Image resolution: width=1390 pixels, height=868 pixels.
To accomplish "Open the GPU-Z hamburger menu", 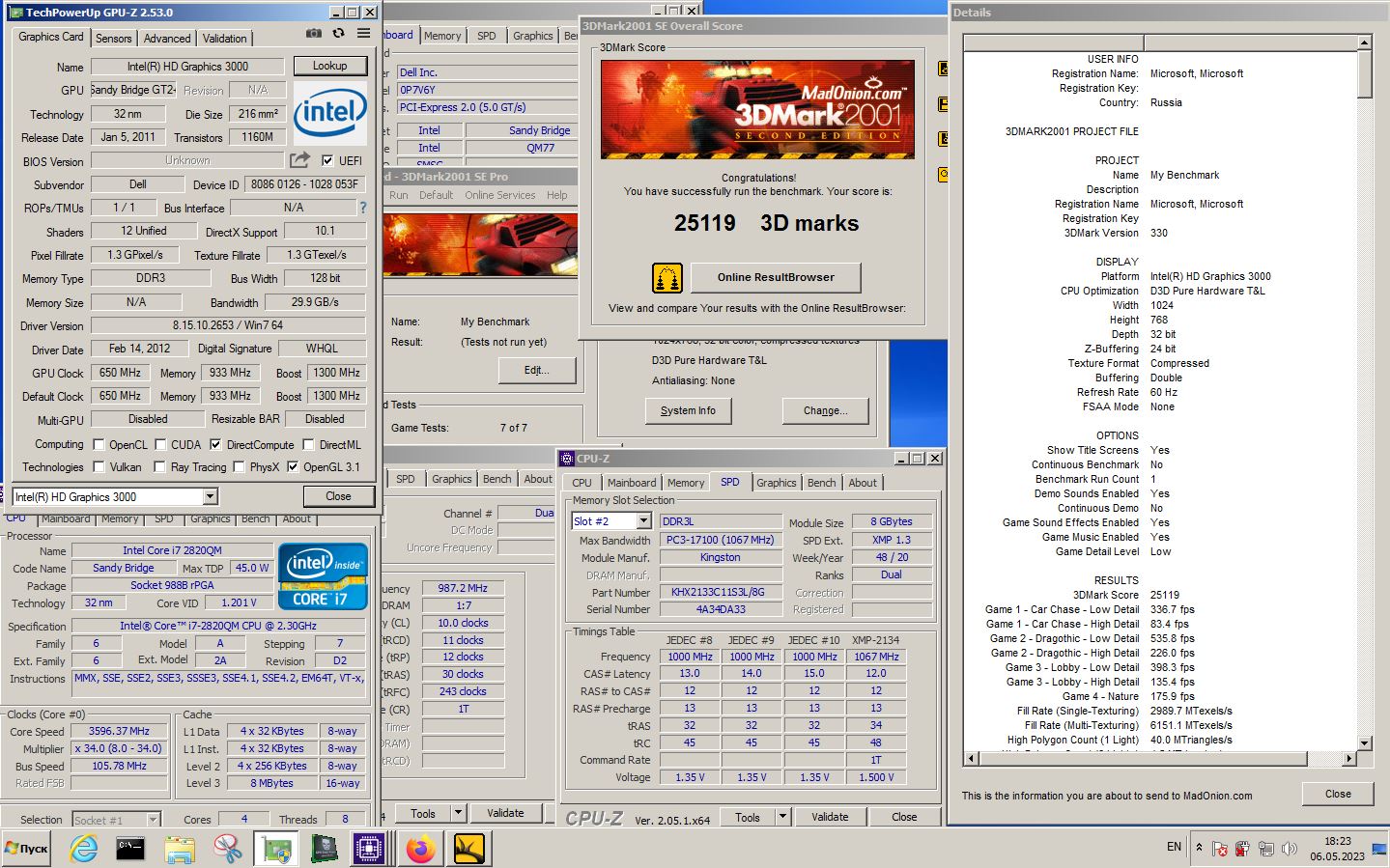I will click(363, 33).
